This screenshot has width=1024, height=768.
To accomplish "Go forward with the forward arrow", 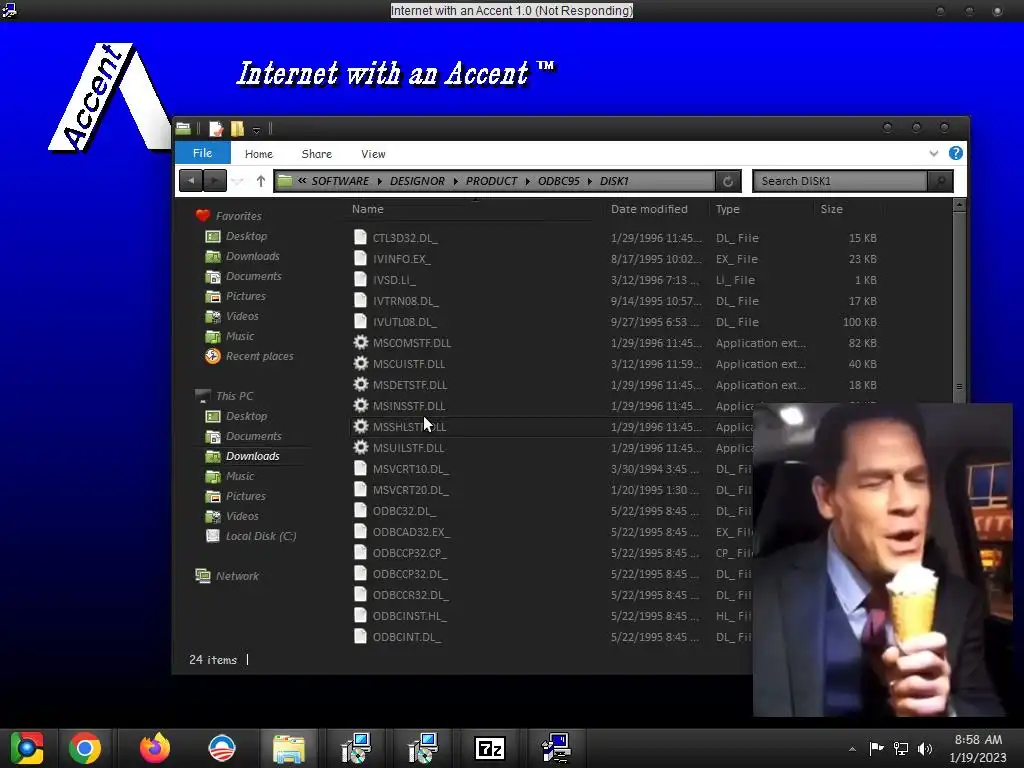I will 215,181.
